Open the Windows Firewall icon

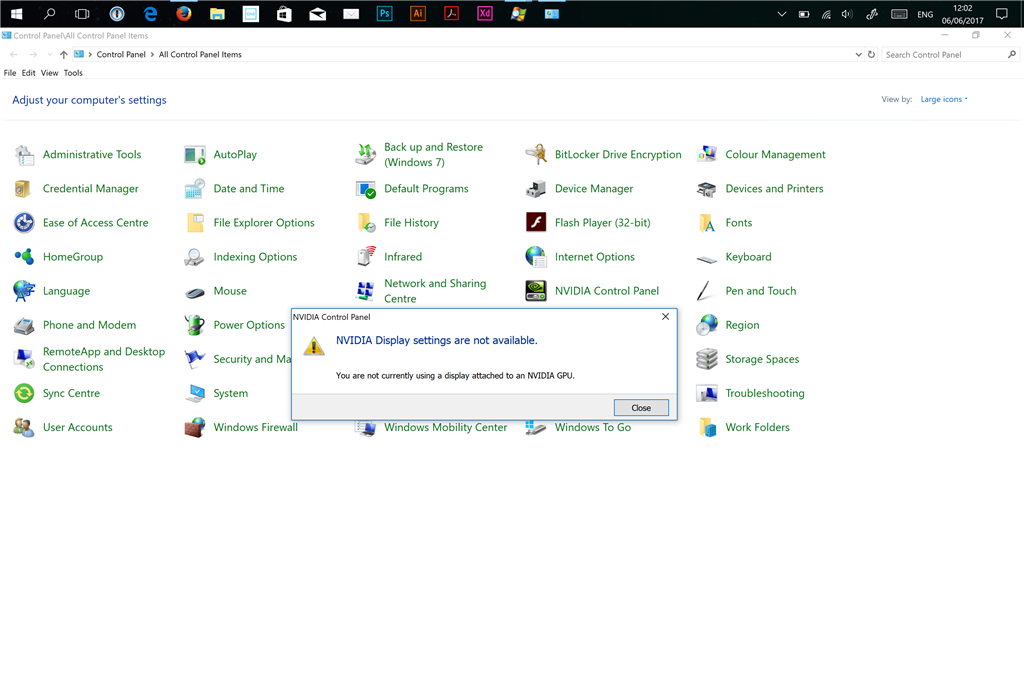[x=195, y=427]
